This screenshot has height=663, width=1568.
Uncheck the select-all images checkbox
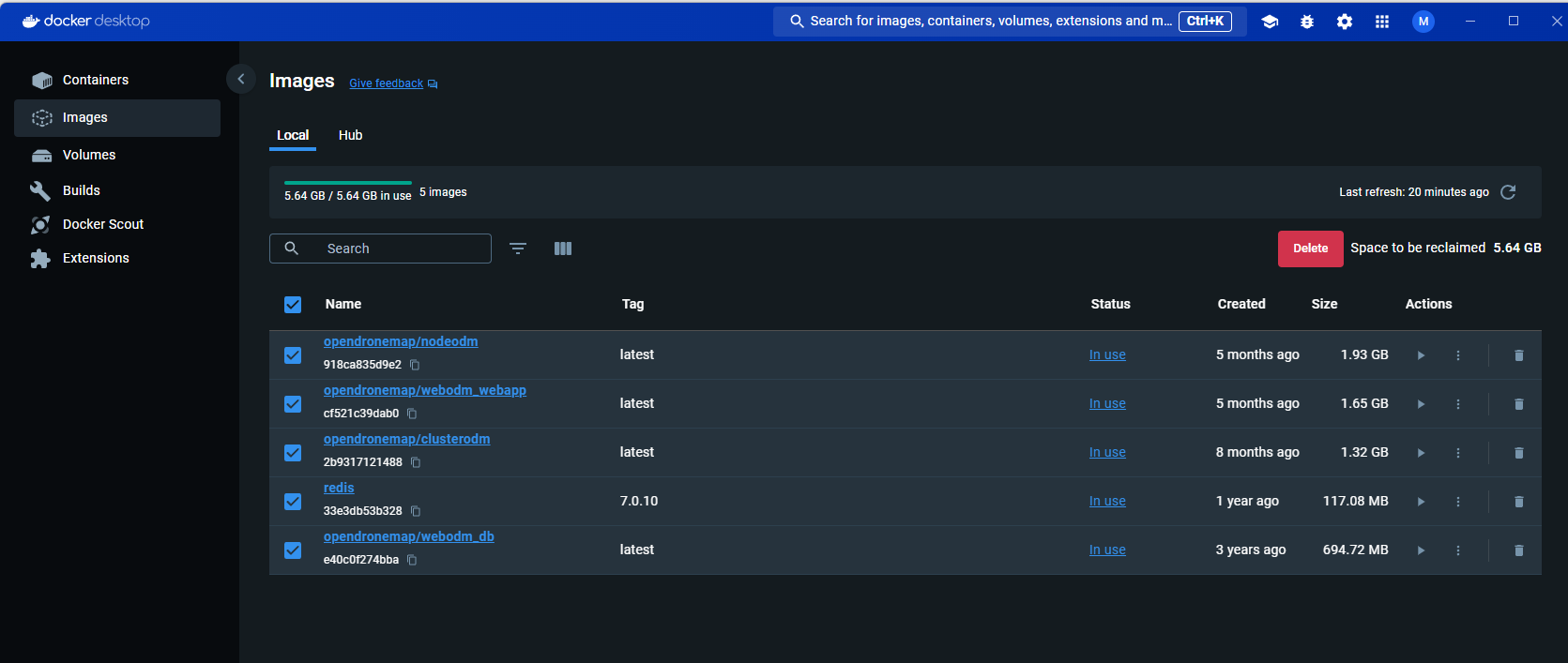[x=293, y=305]
